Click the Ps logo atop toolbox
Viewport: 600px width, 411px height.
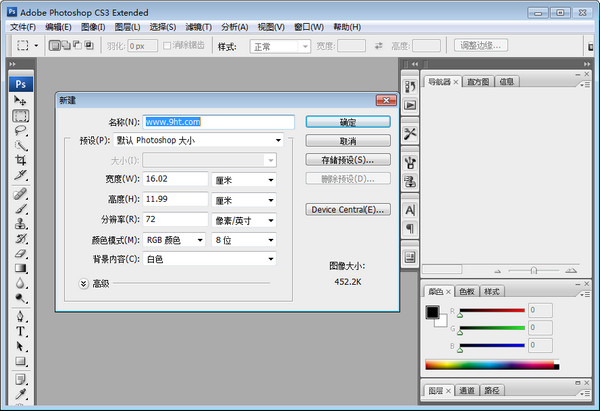(x=21, y=84)
